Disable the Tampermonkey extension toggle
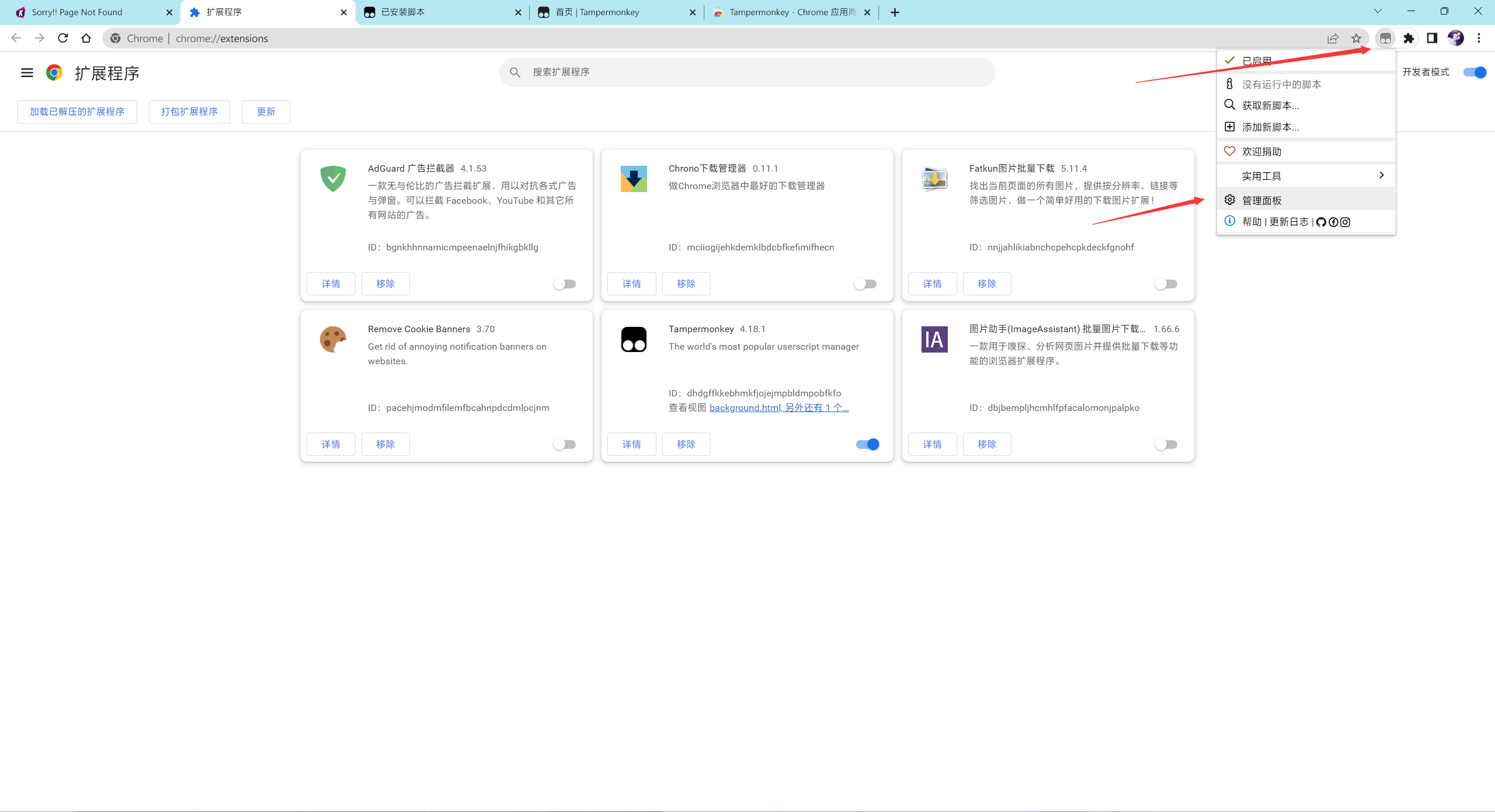 [x=868, y=444]
